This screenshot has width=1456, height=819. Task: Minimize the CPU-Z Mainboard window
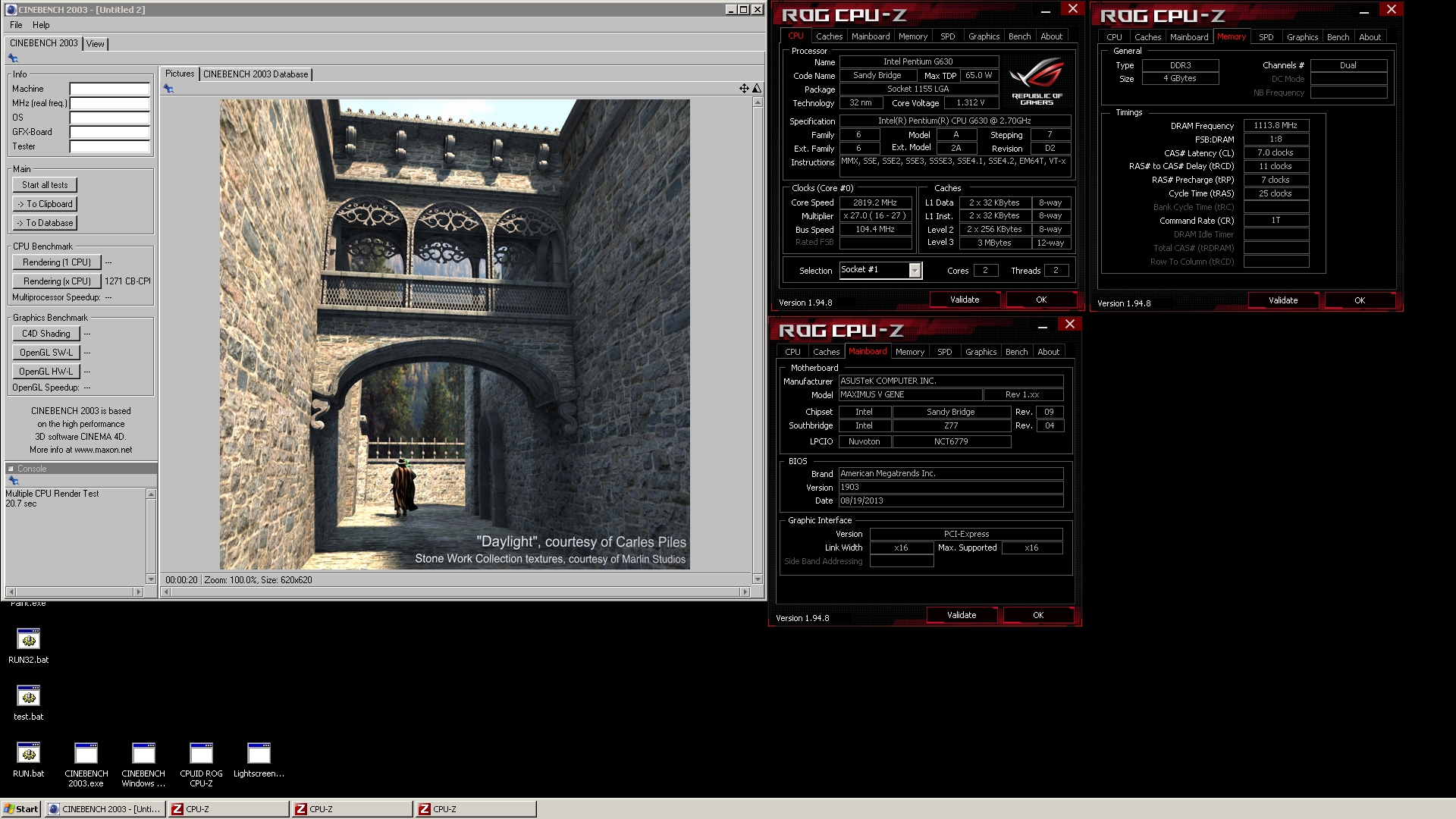(x=1043, y=326)
